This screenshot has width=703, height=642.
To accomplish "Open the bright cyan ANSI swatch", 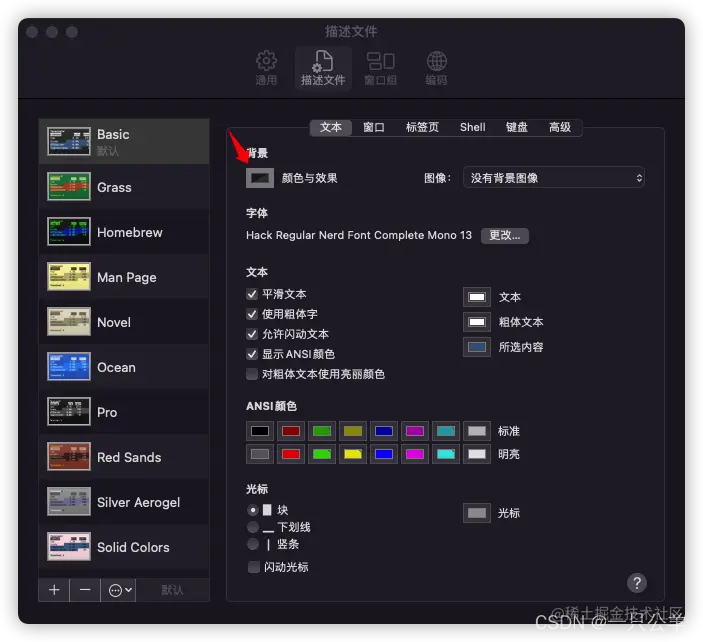I will point(446,454).
